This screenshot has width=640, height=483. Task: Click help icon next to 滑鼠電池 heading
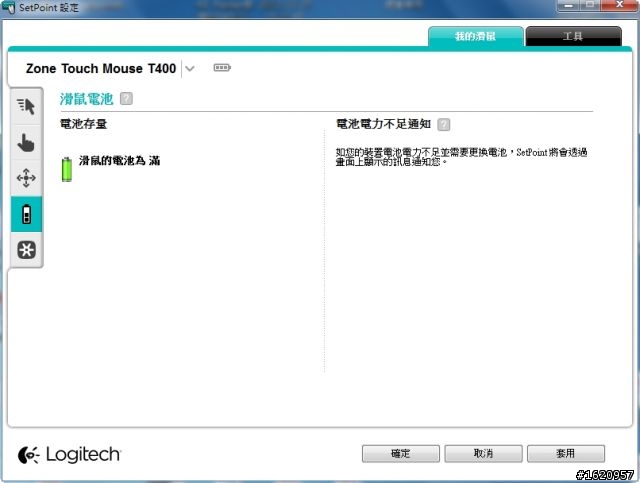(126, 98)
